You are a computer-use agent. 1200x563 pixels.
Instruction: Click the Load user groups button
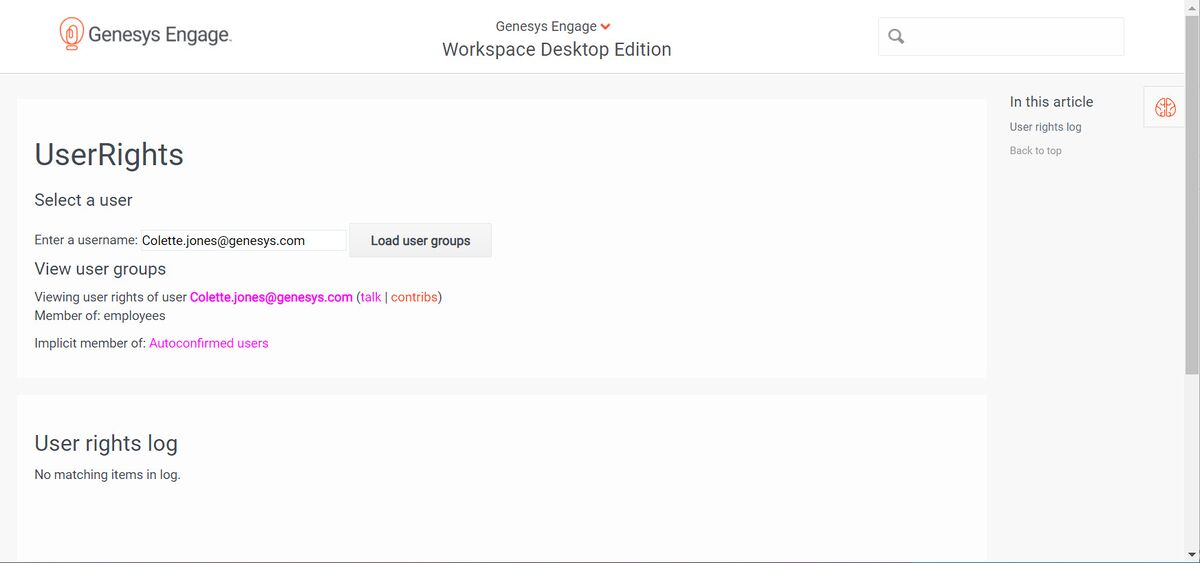[x=420, y=240]
